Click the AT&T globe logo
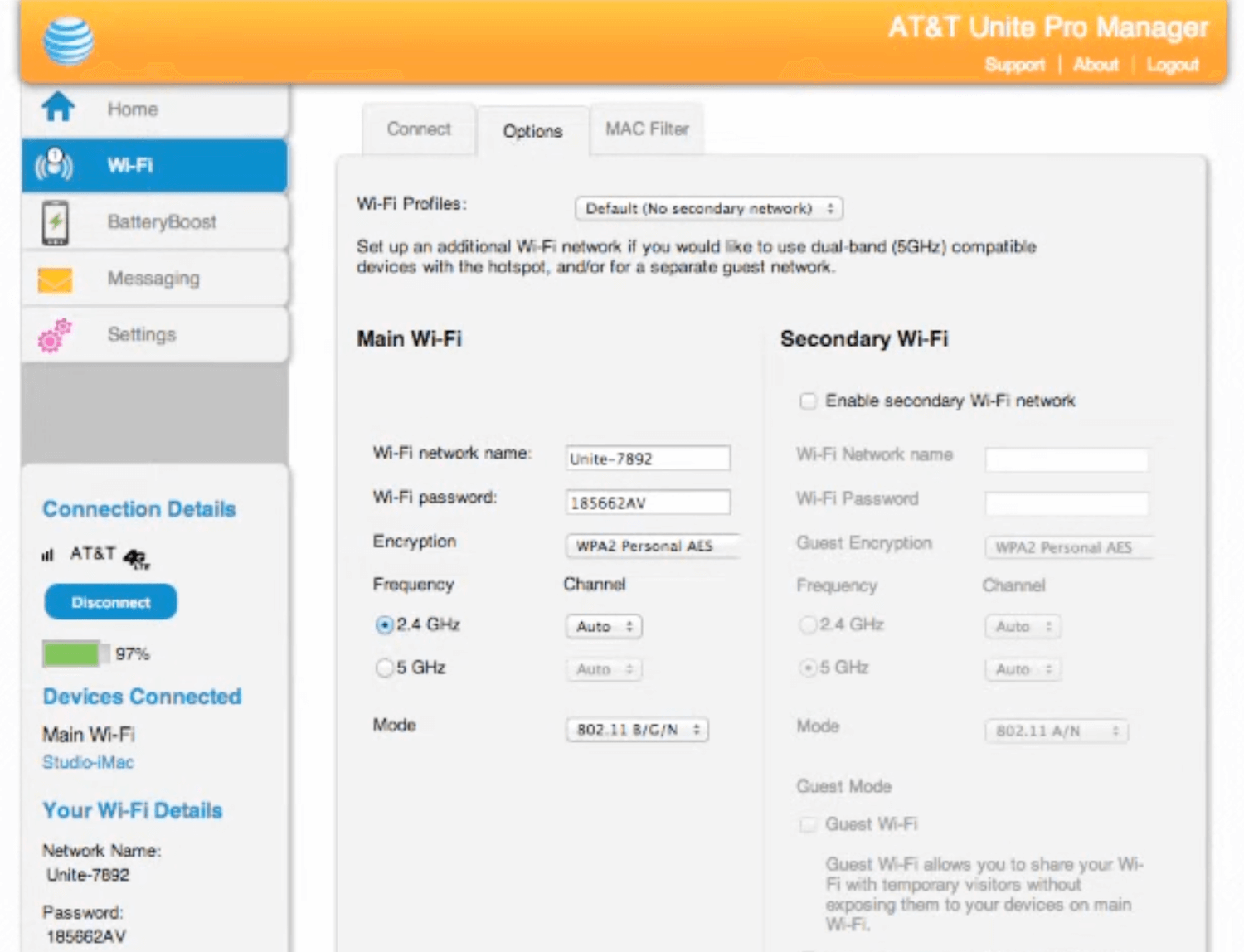 (68, 41)
